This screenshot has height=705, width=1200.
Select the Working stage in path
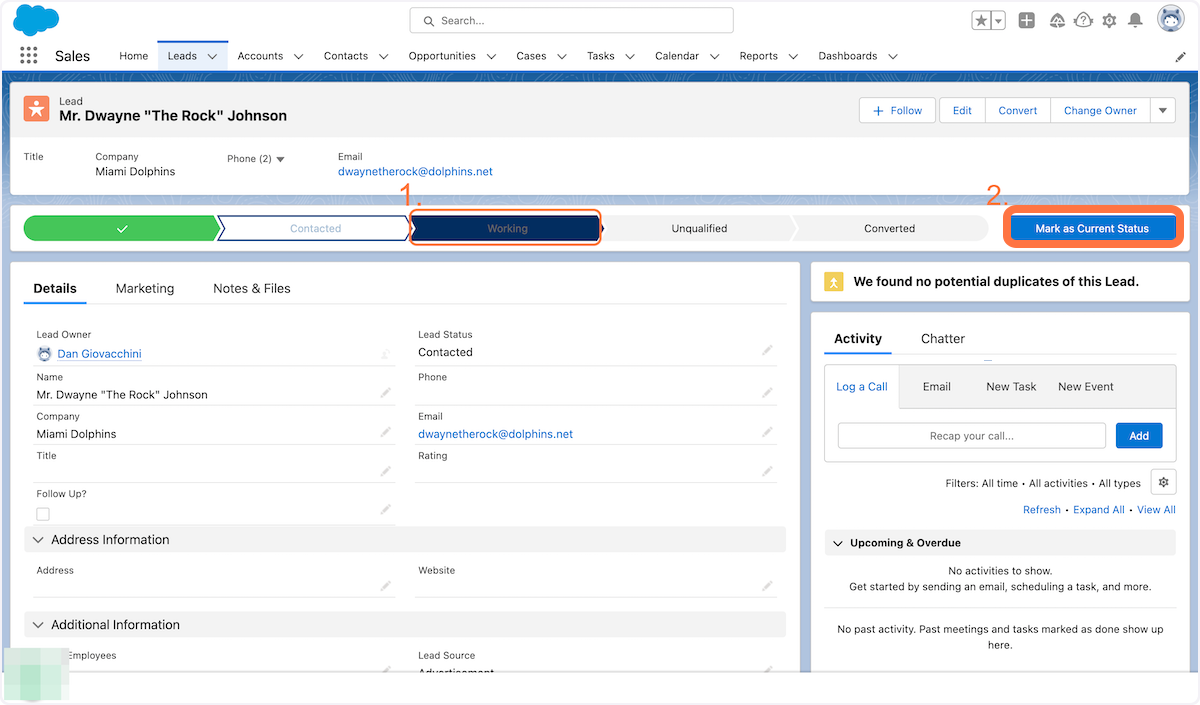(x=506, y=228)
